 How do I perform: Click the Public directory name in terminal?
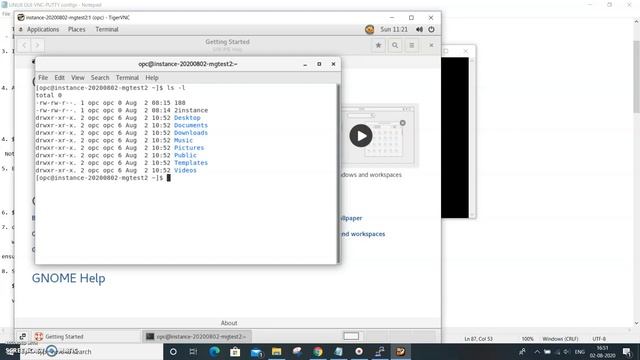click(185, 156)
